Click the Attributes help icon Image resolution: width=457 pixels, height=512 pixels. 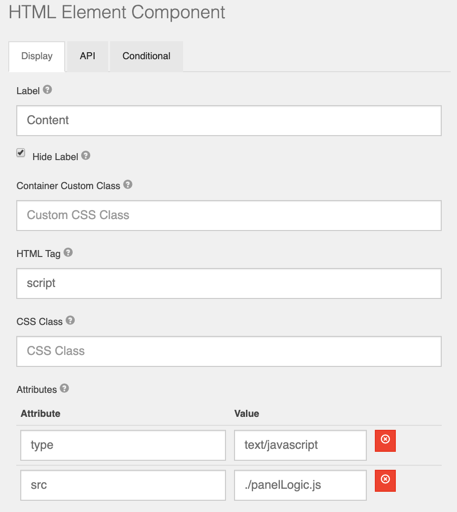(64, 388)
